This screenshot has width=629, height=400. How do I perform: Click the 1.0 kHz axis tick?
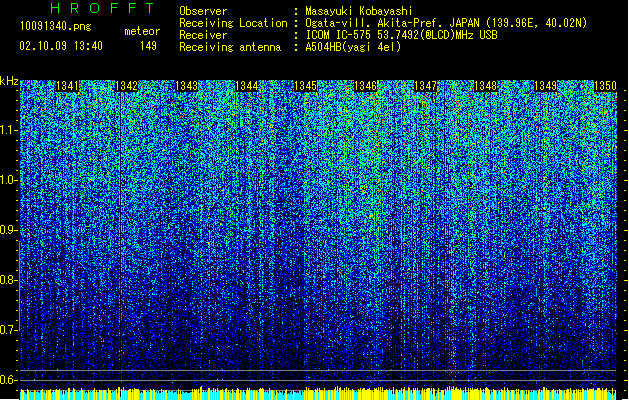(9, 181)
